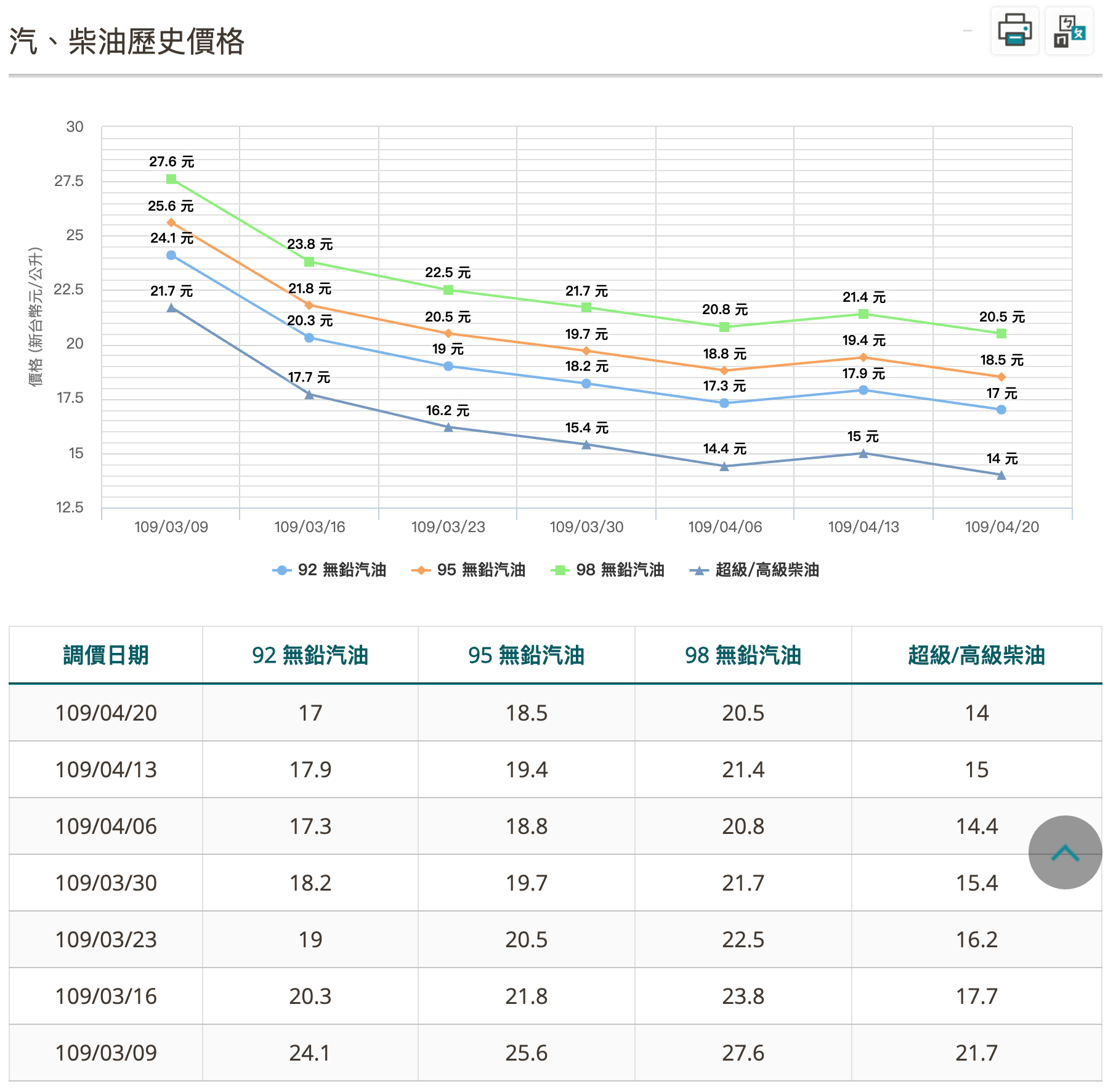
Task: Select the 109/03/09 date cell in table
Action: 106,1053
